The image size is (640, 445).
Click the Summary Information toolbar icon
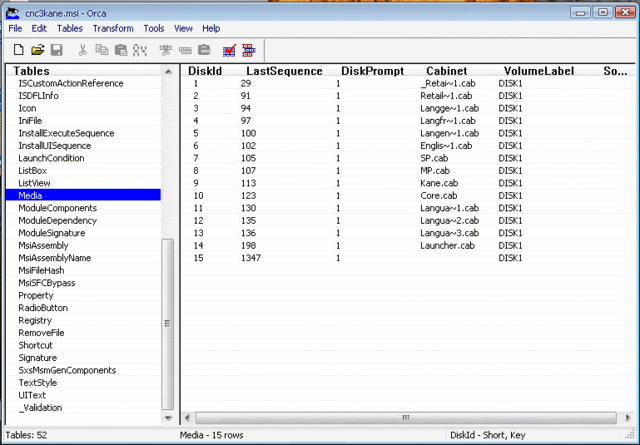(249, 50)
